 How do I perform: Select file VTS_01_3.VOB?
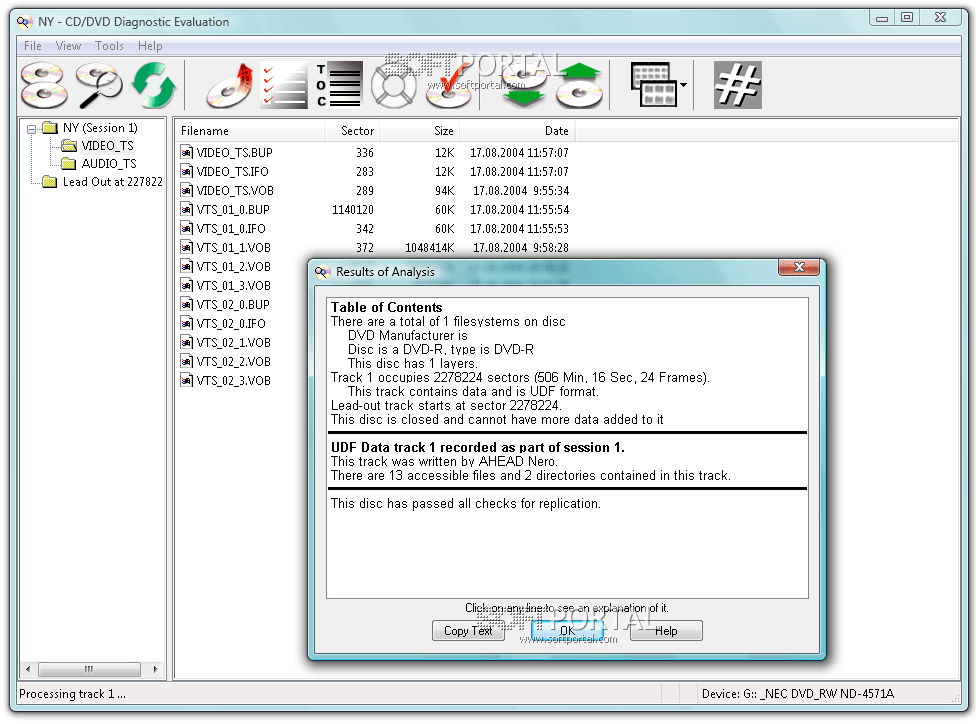pyautogui.click(x=233, y=285)
